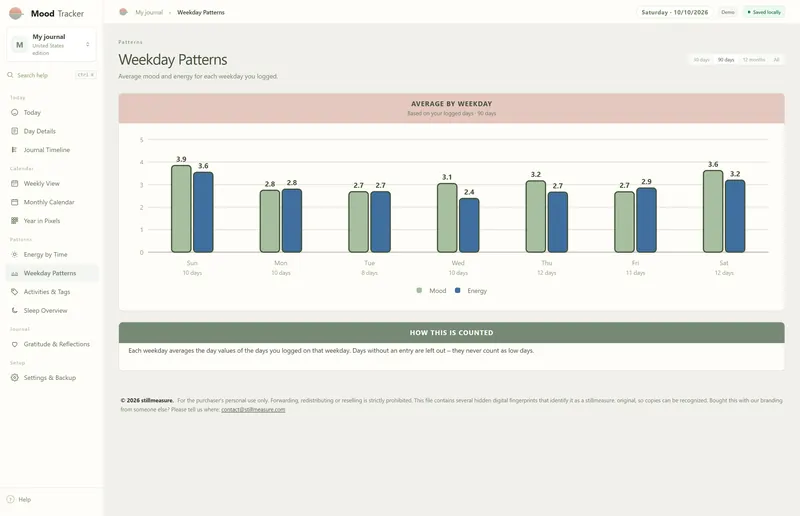Click the Year in Pixels grid icon
This screenshot has width=800, height=516.
14,220
